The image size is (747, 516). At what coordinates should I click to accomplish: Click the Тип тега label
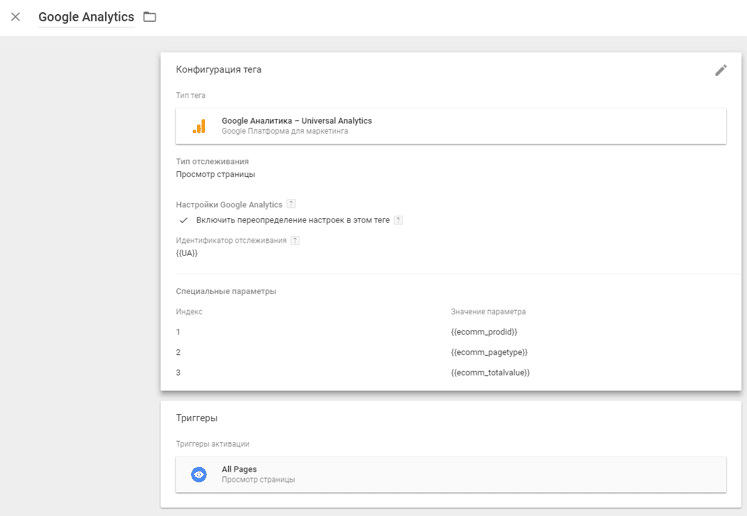[191, 95]
